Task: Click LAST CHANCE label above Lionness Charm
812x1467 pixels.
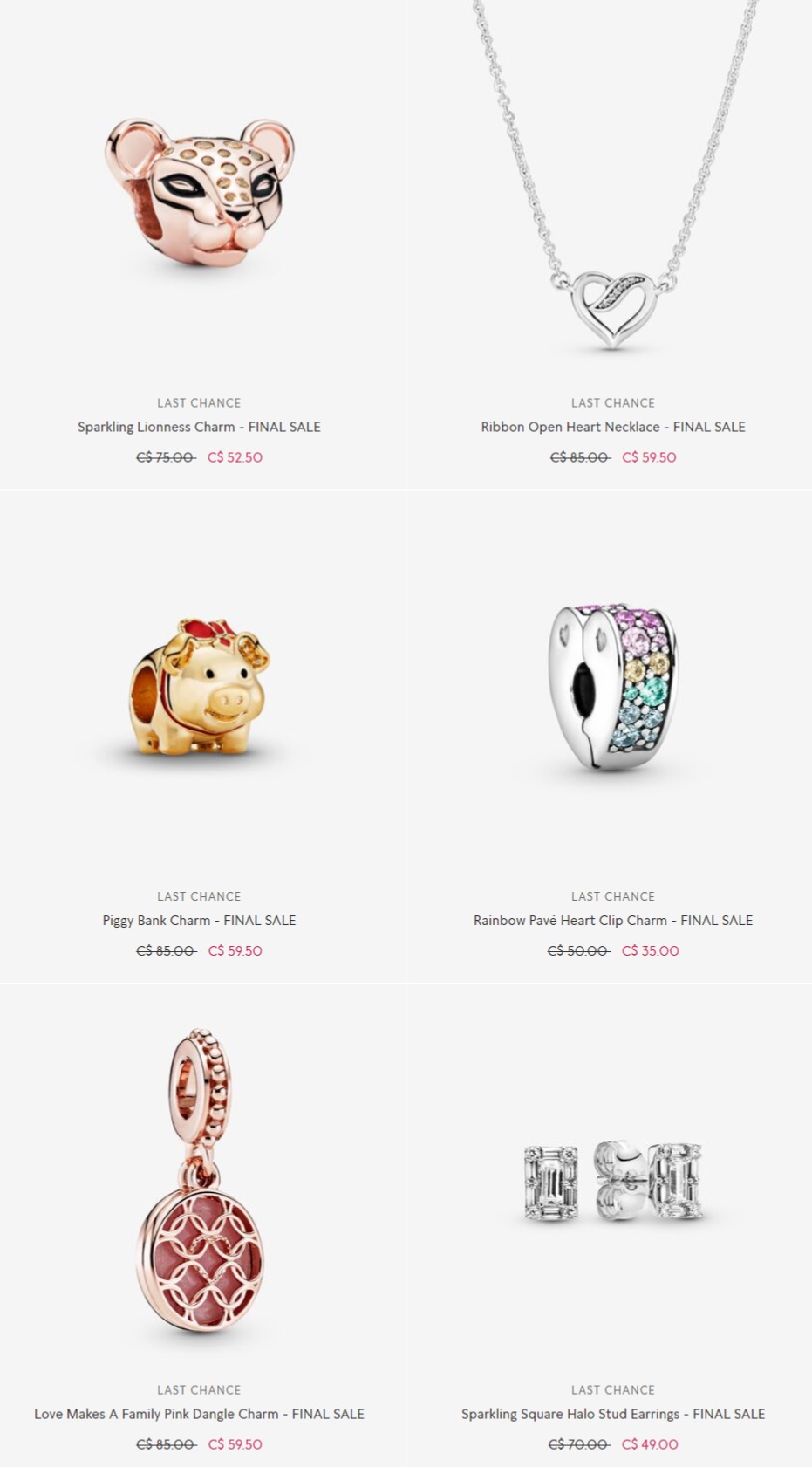Action: 199,402
